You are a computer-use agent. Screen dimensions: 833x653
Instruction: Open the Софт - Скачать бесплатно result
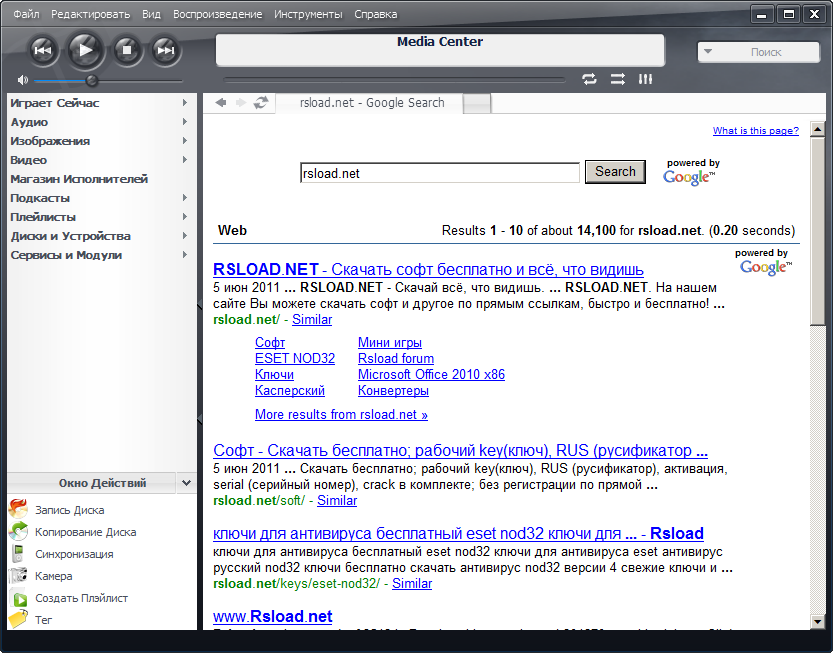point(460,451)
